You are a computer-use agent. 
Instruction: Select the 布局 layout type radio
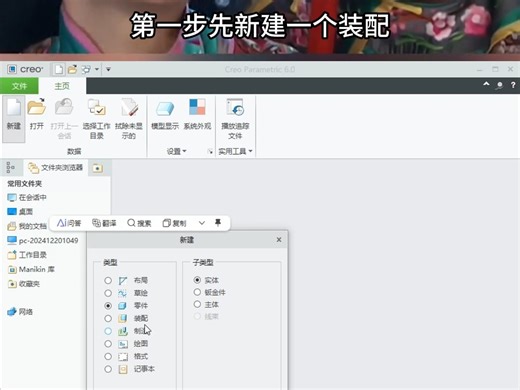click(108, 280)
